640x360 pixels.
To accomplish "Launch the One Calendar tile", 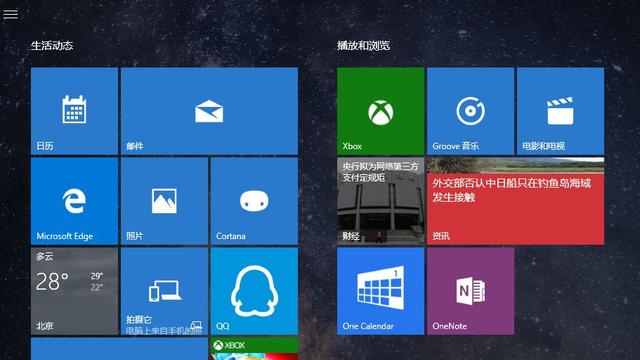I will point(380,291).
